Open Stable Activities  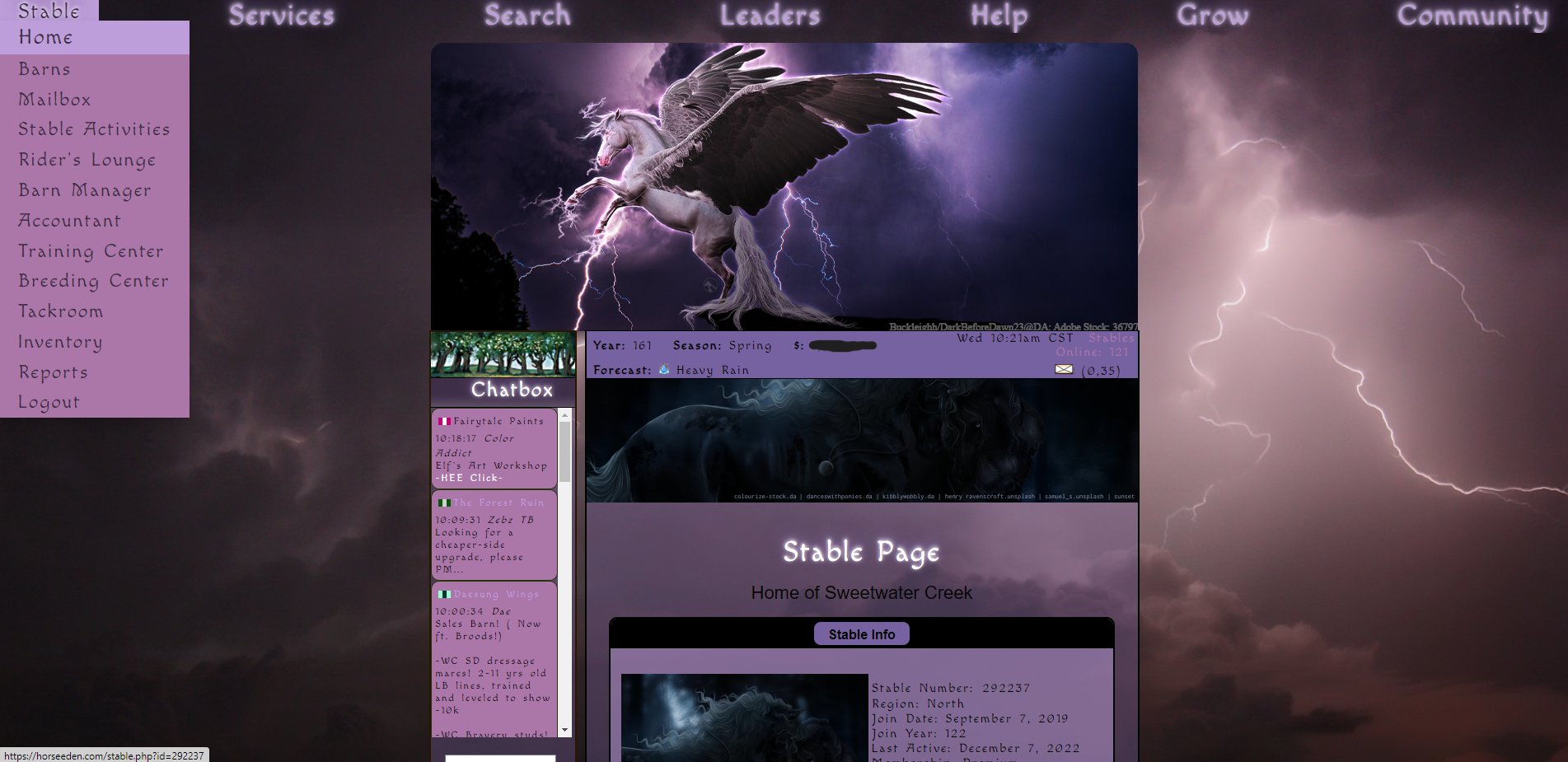[95, 129]
